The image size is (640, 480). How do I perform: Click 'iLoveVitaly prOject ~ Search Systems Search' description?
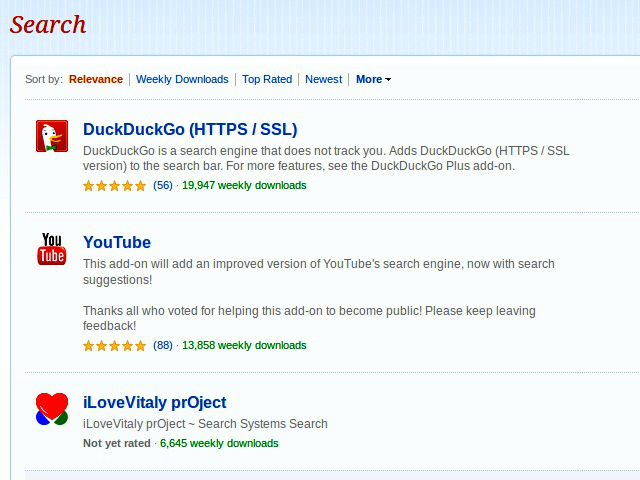[x=205, y=424]
